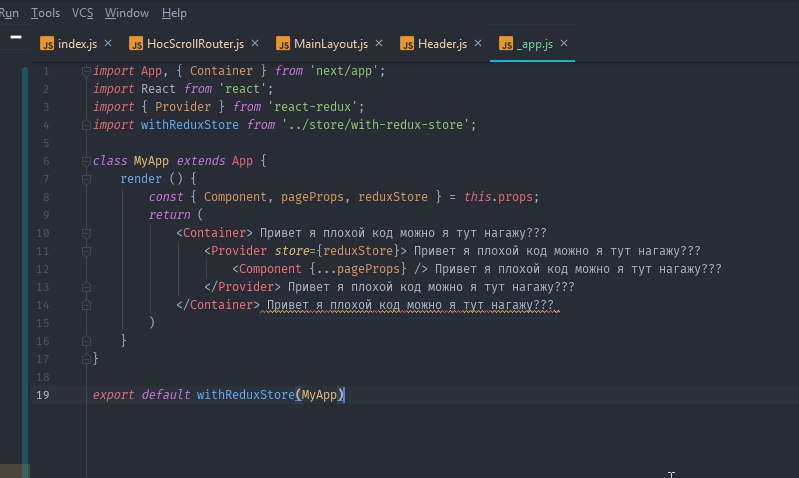Click the hide tool window minus icon
Viewport: 799px width, 478px height.
point(16,37)
